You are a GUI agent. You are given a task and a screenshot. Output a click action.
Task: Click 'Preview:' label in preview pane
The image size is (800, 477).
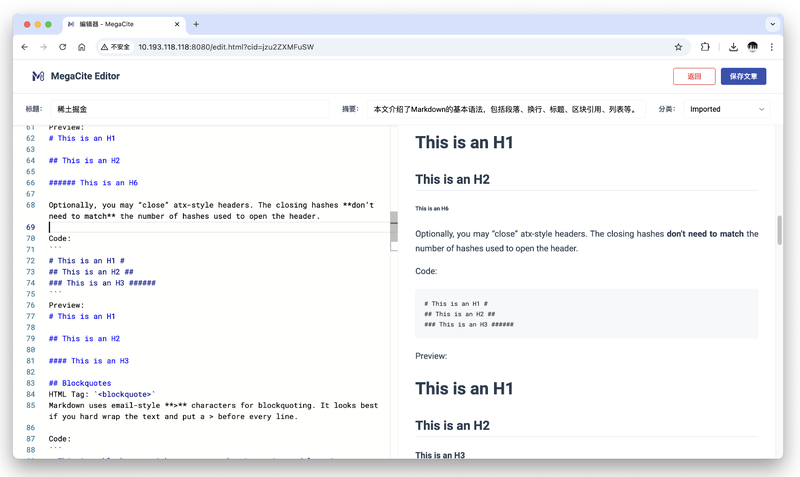pyautogui.click(x=431, y=356)
